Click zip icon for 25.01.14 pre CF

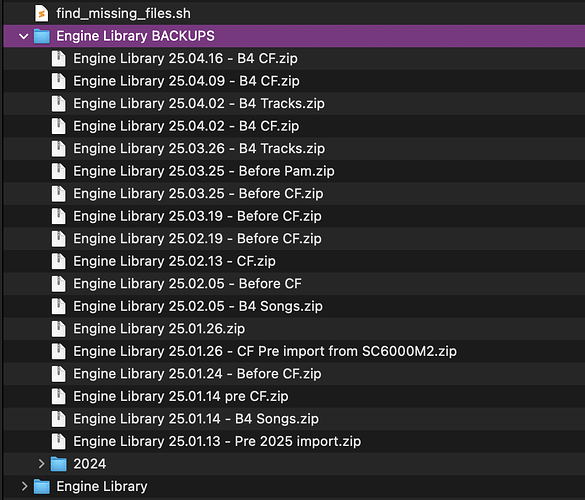point(59,396)
